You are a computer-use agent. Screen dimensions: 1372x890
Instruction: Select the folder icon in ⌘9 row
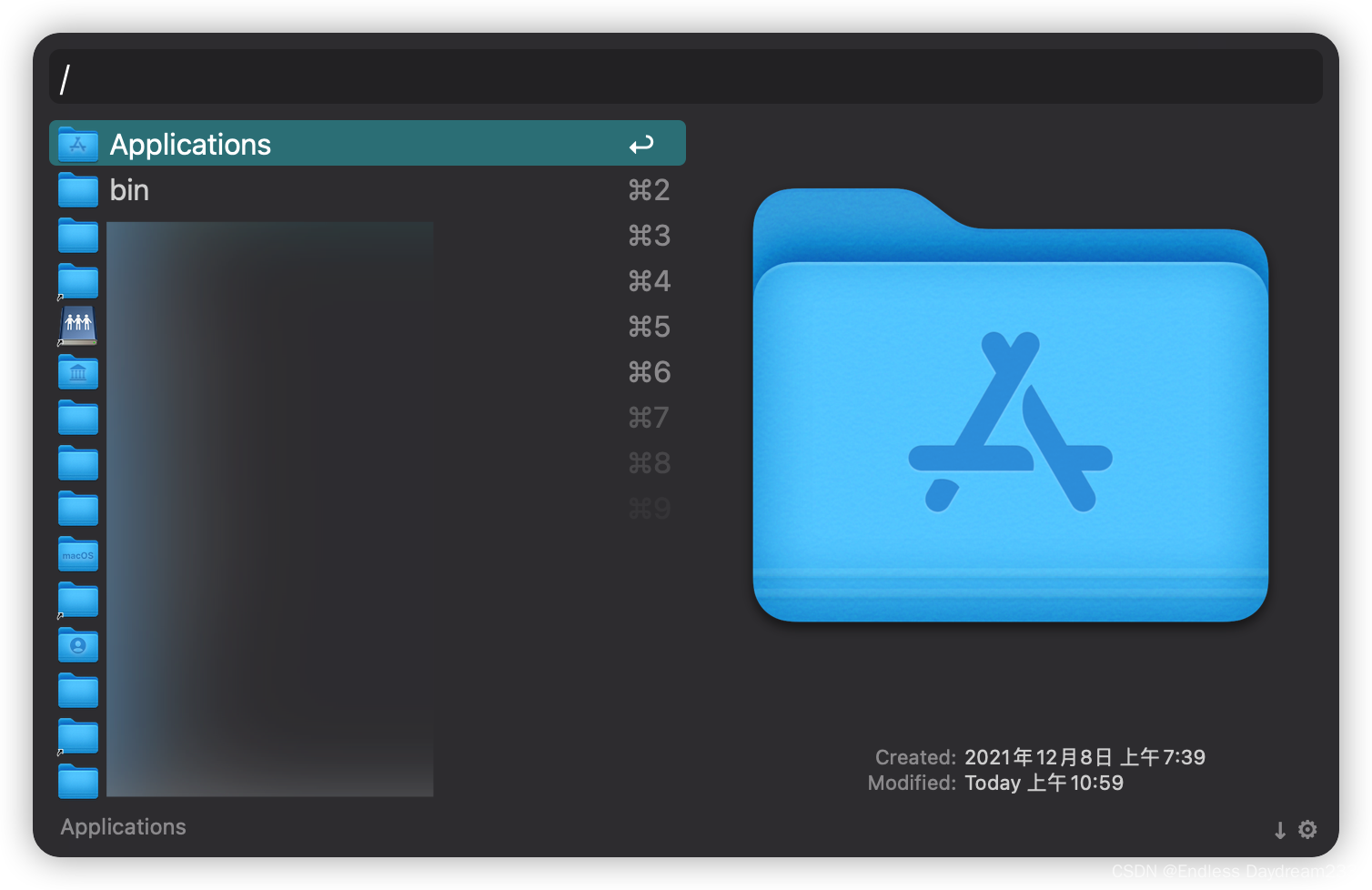pos(78,508)
